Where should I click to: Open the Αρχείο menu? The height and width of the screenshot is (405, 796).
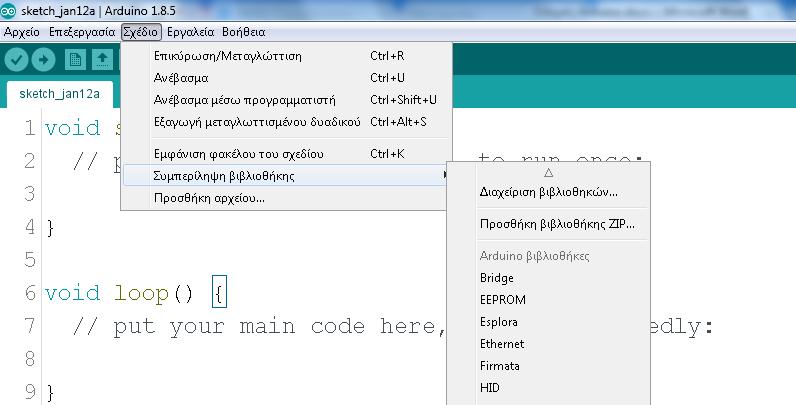pyautogui.click(x=22, y=32)
